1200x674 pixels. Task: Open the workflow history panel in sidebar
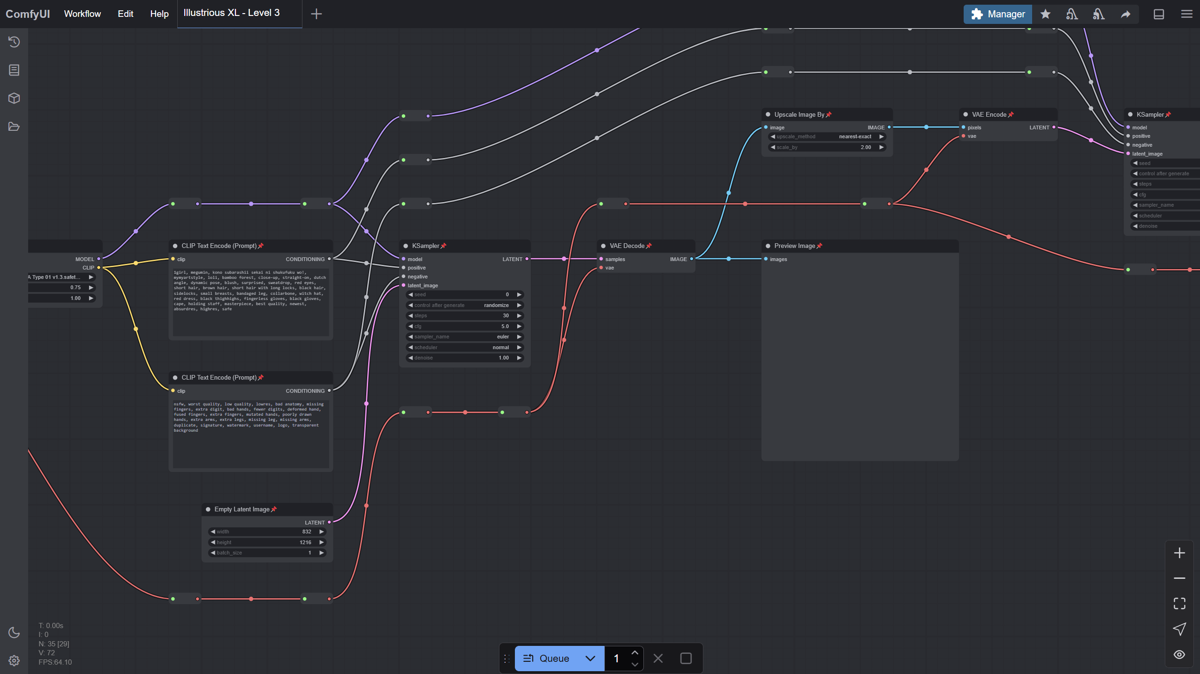13,42
